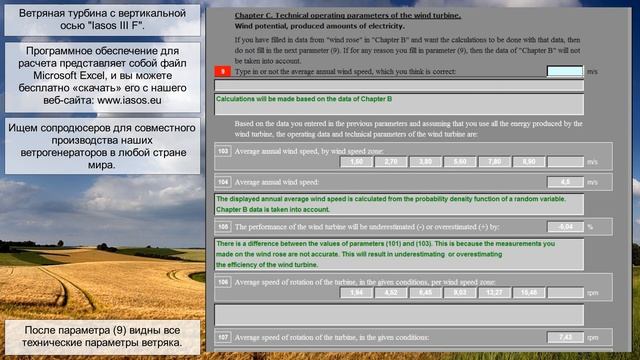Click the rotation speed cell 6,45
The width and height of the screenshot is (640, 360).
pos(425,293)
